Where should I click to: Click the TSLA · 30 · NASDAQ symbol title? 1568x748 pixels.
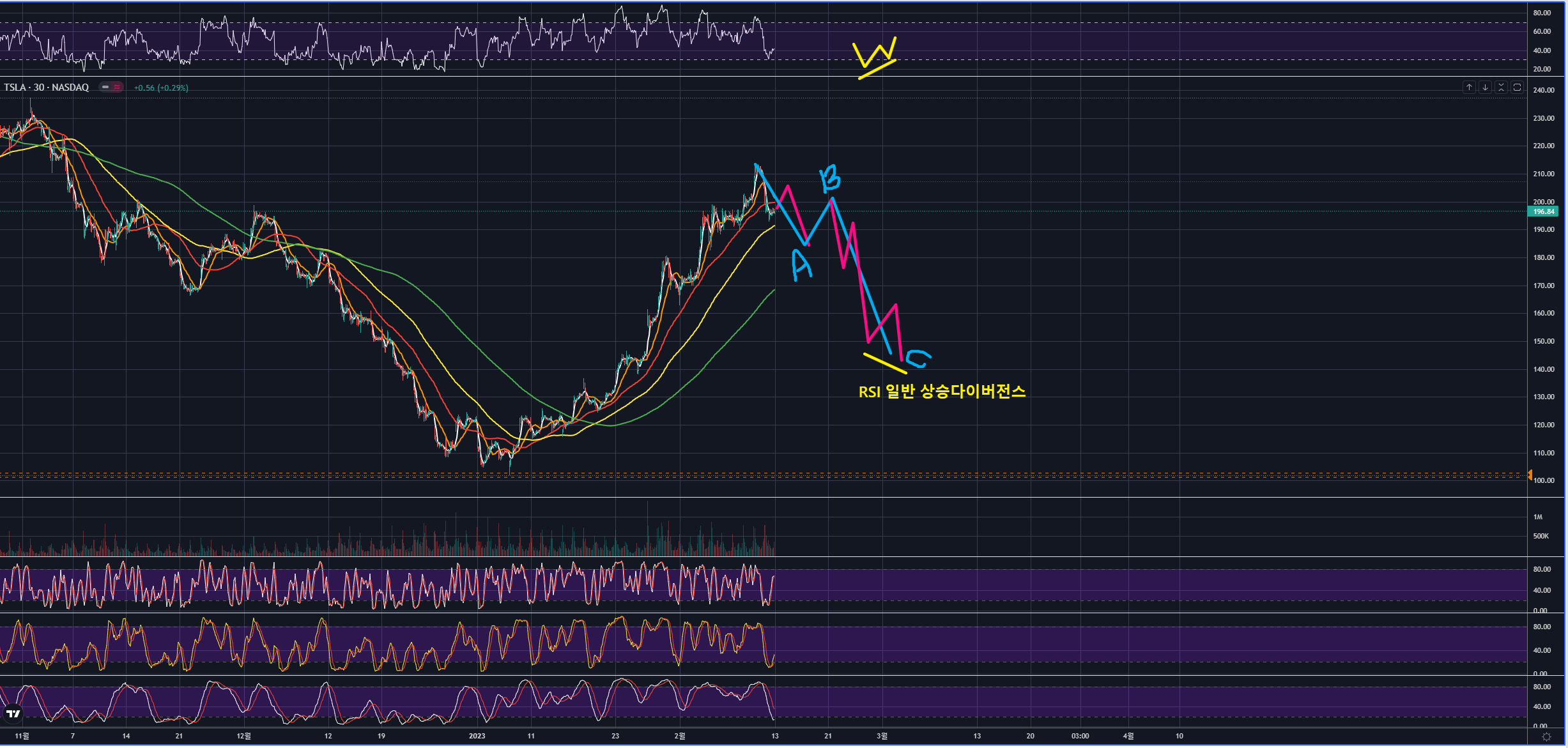point(46,88)
